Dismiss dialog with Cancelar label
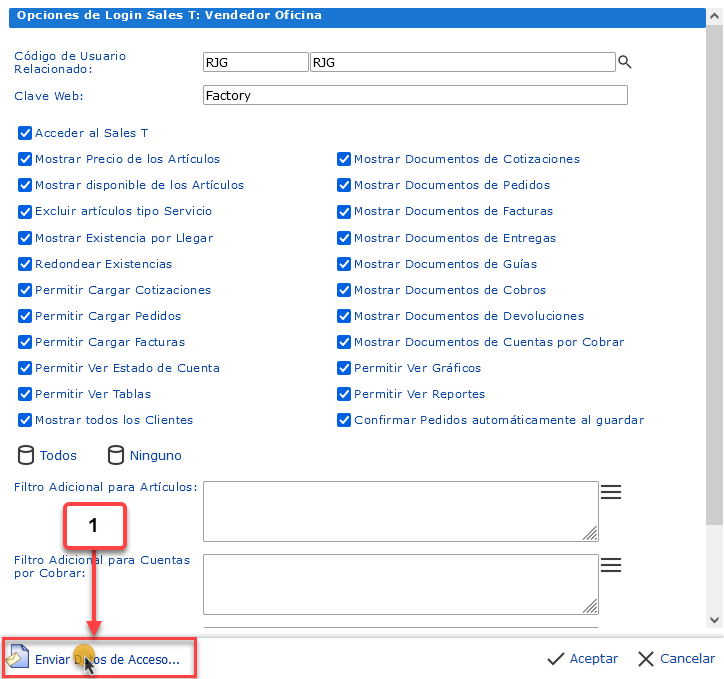The height and width of the screenshot is (679, 724). coord(688,659)
